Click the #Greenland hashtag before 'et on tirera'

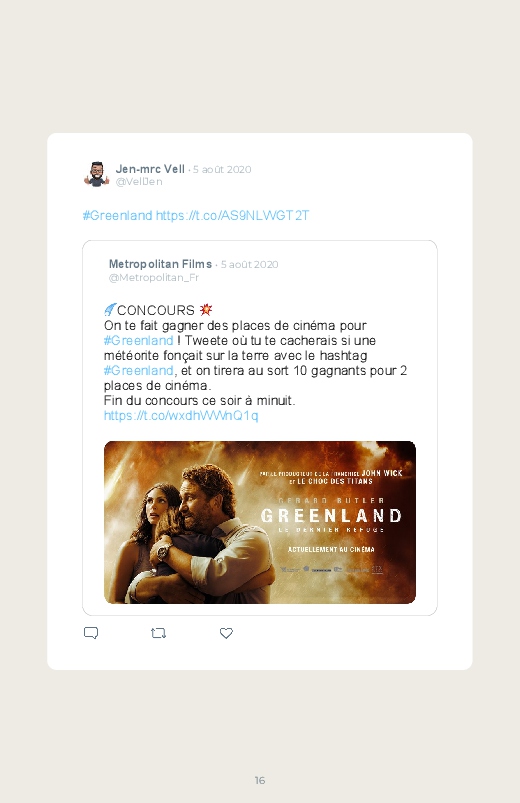coord(139,370)
